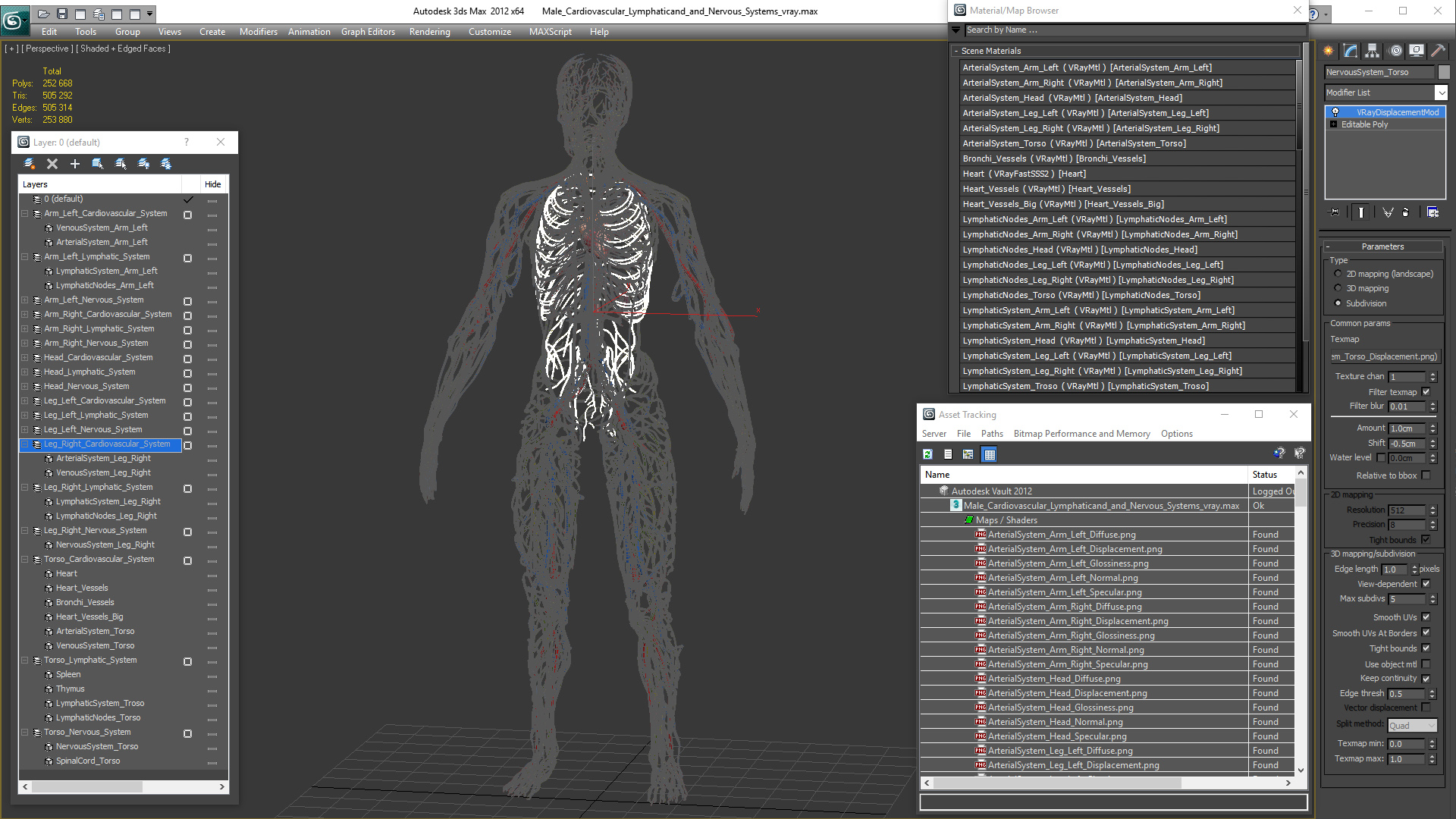Image resolution: width=1456 pixels, height=819 pixels.
Task: Open the Paths menu in Asset Tracking
Action: pos(991,434)
